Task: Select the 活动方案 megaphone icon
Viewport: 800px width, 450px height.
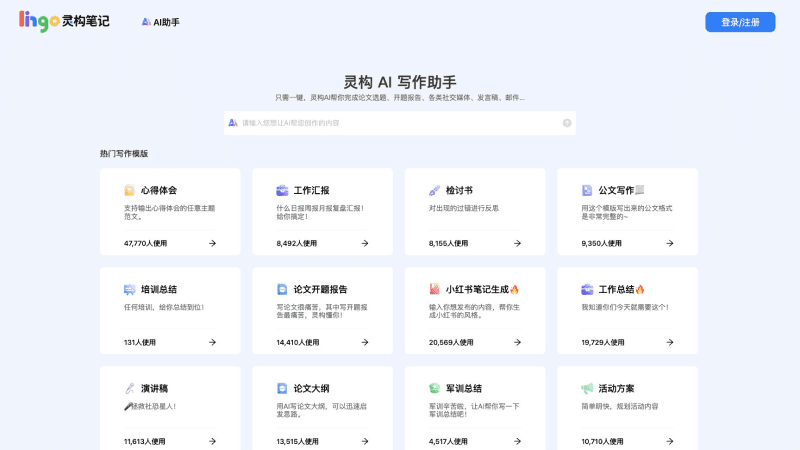Action: 587,388
